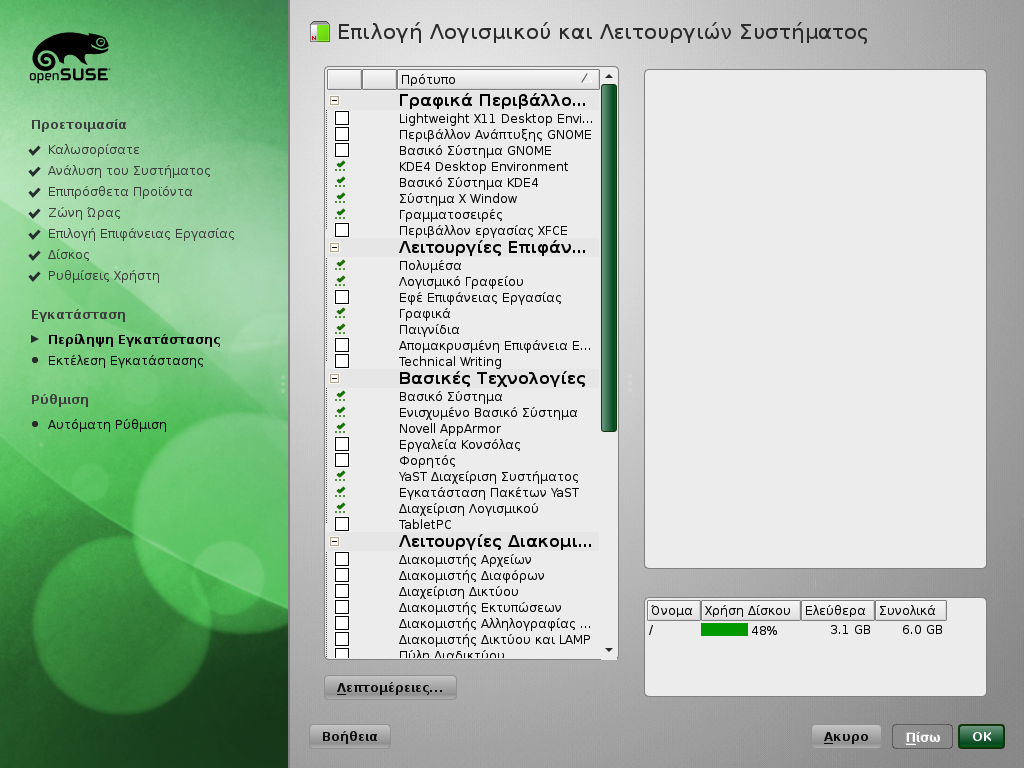Click install checkmark icon for Πολυμέσα
The height and width of the screenshot is (768, 1024).
click(x=340, y=265)
